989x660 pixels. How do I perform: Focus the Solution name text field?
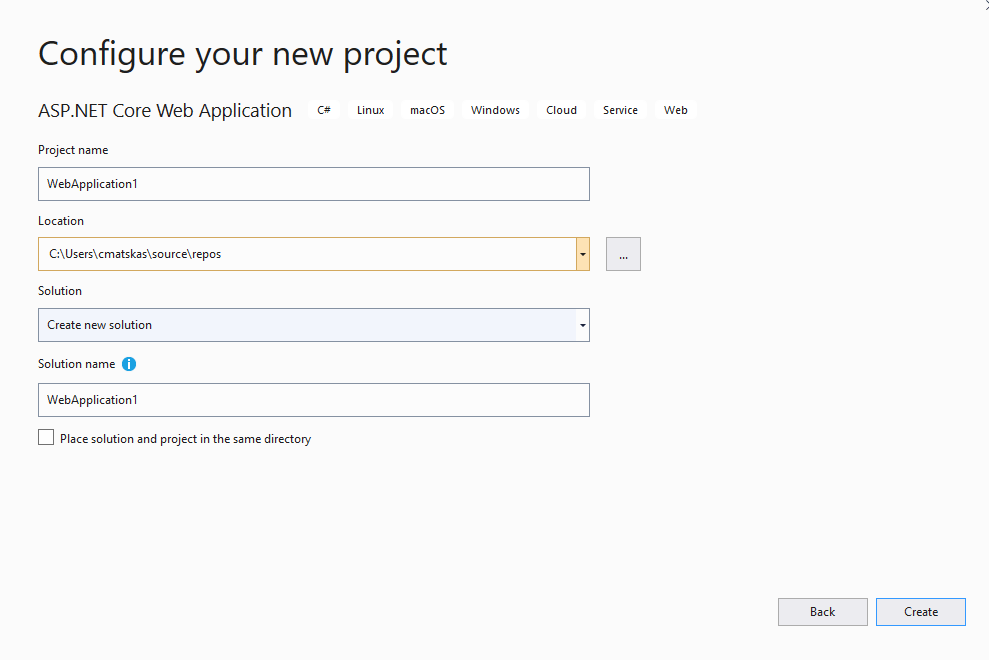(x=313, y=400)
